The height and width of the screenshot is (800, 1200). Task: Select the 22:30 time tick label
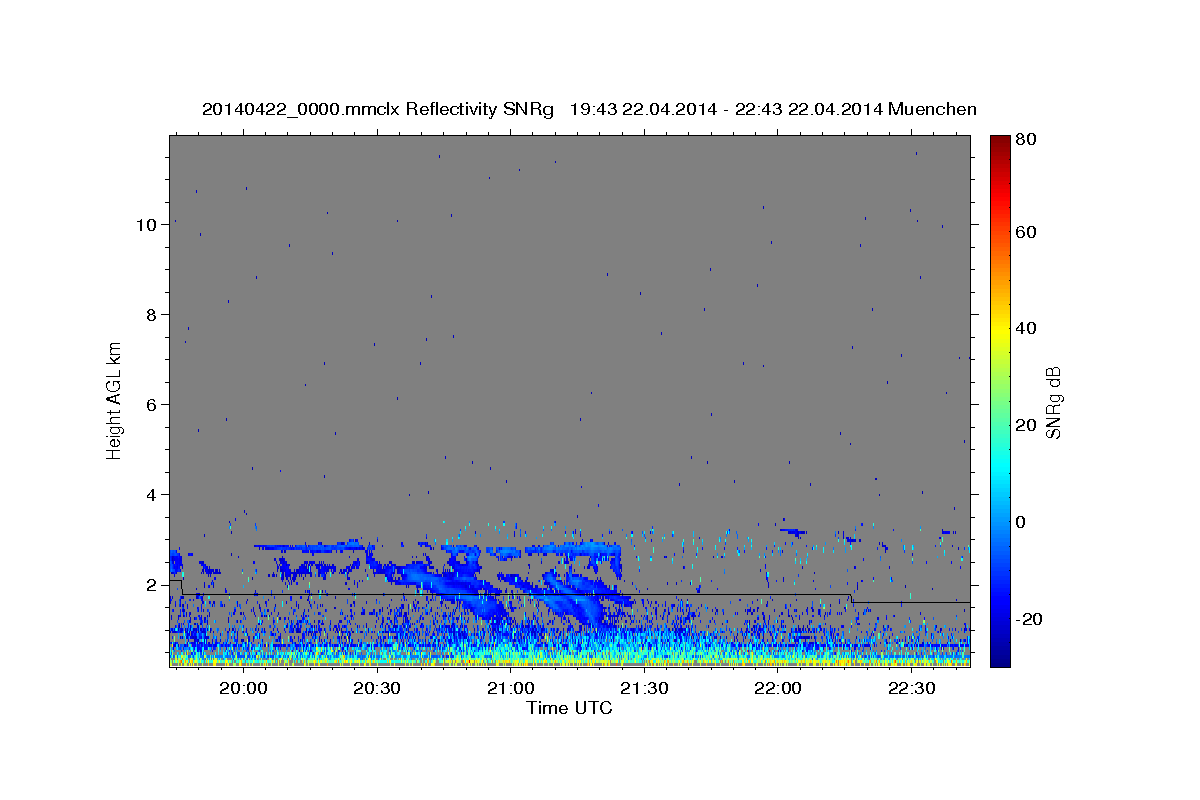coord(911,688)
